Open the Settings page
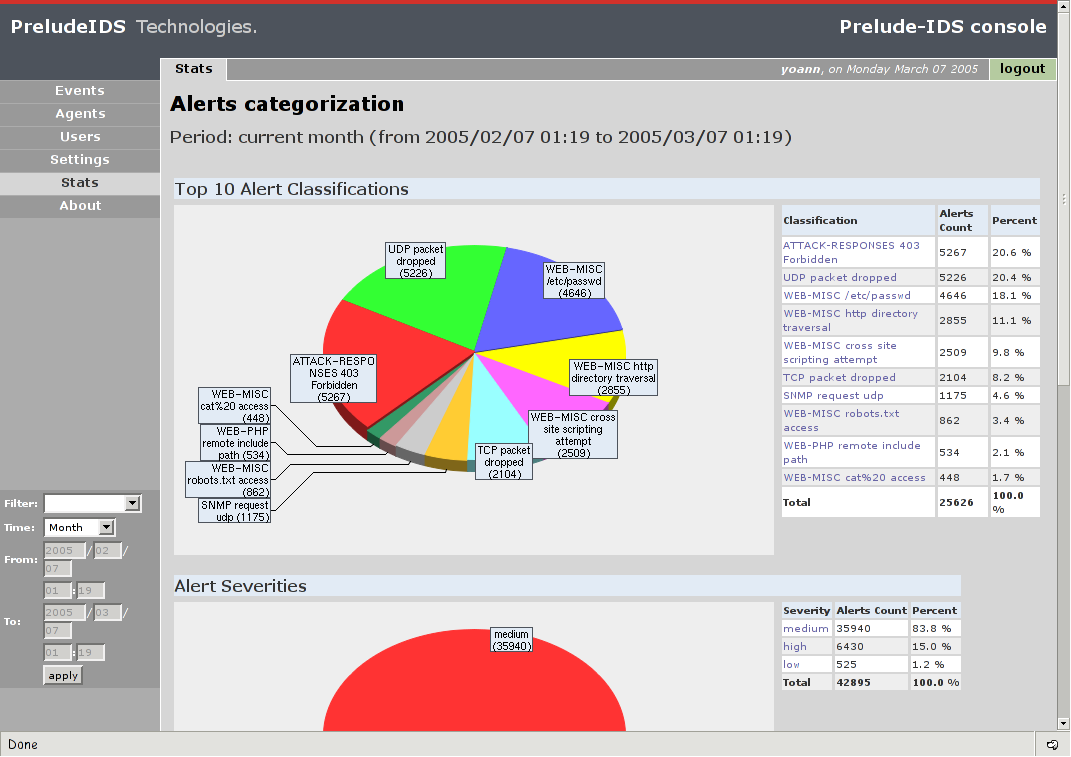This screenshot has height=757, width=1071. tap(80, 160)
